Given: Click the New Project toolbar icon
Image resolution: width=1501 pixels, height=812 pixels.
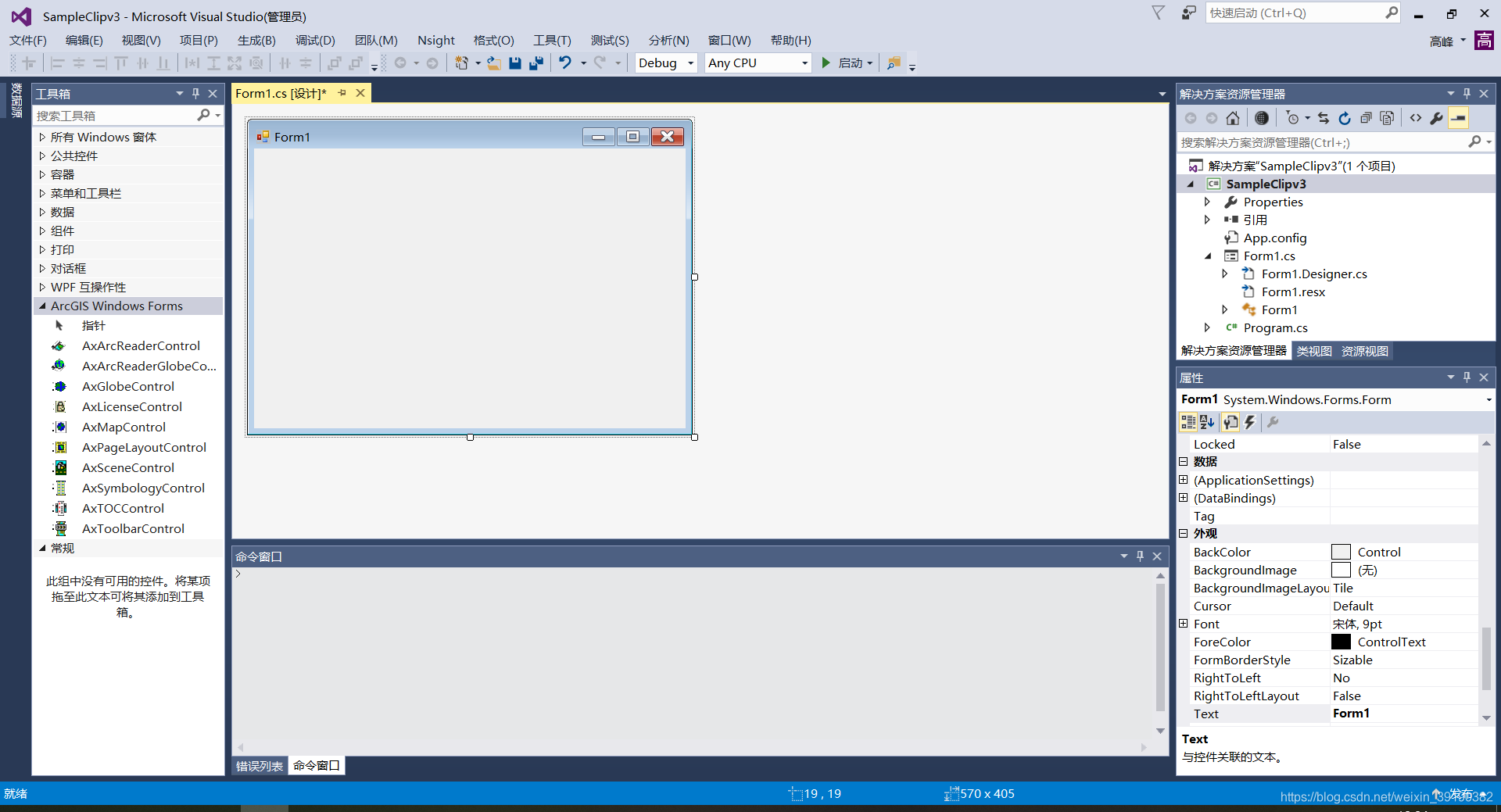Looking at the screenshot, I should click(462, 63).
